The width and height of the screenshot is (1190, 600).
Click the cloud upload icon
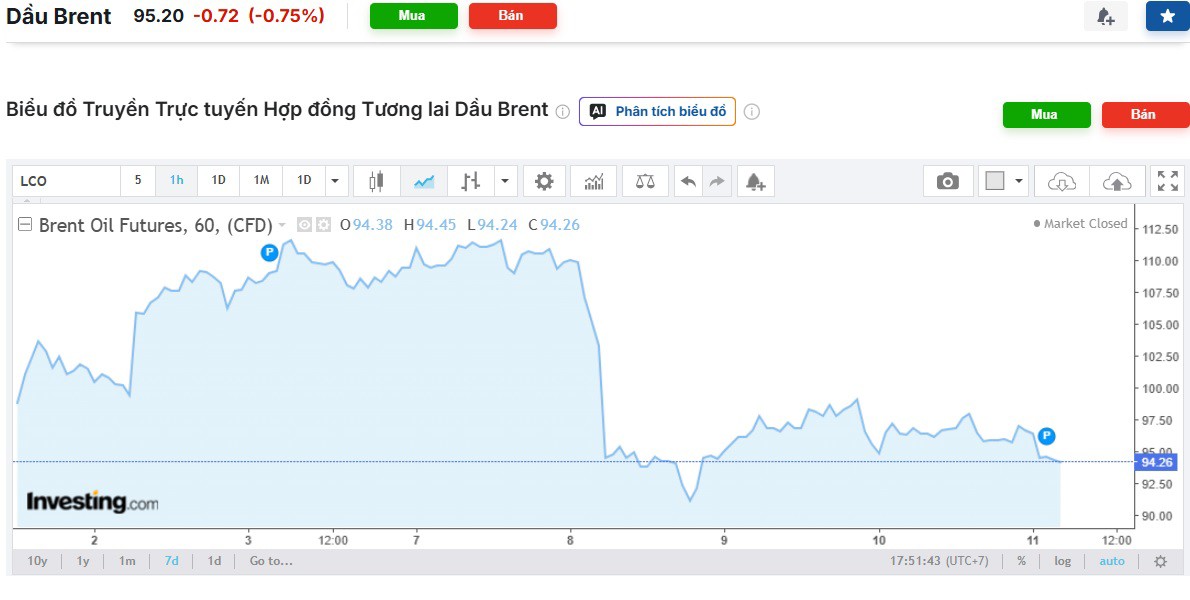[x=1118, y=181]
